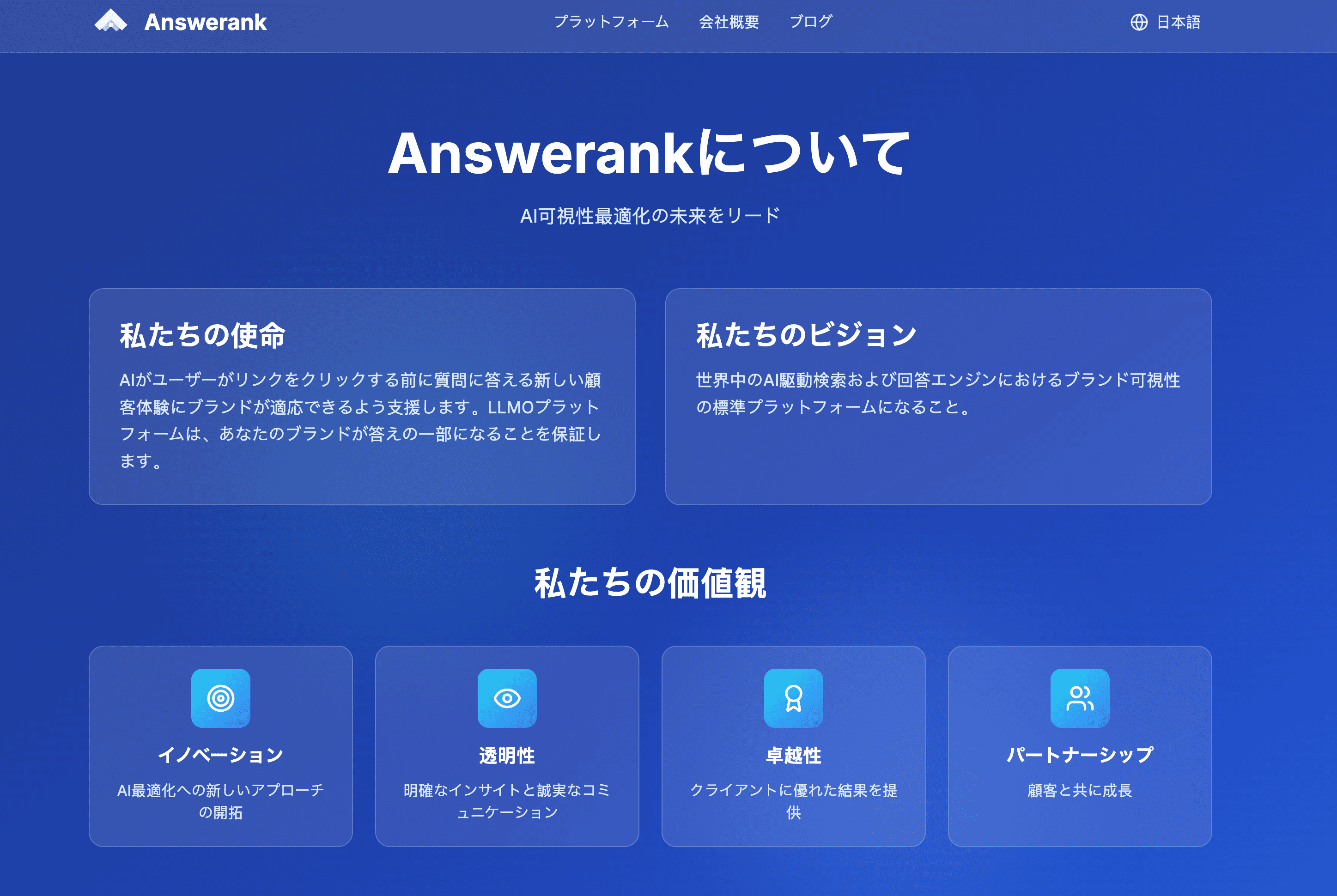Select the 透明性 value card title
The image size is (1337, 896).
[507, 756]
